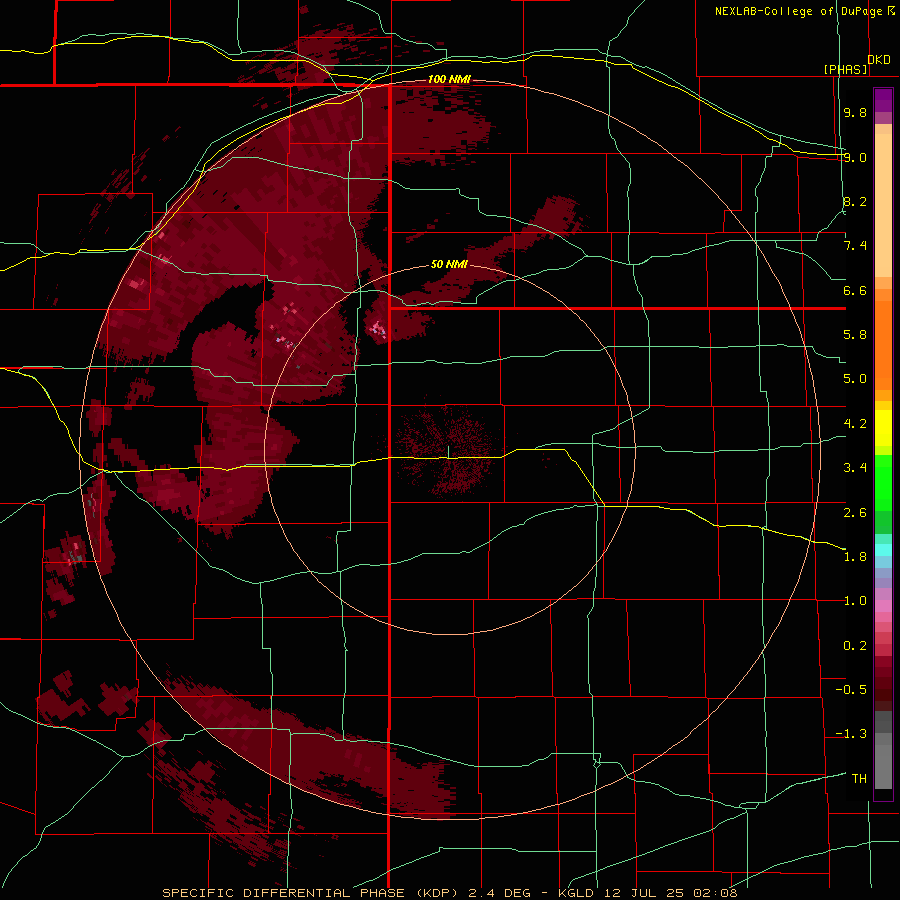This screenshot has height=900, width=900.
Task: Click the radar site marker at ring center
Action: [448, 452]
